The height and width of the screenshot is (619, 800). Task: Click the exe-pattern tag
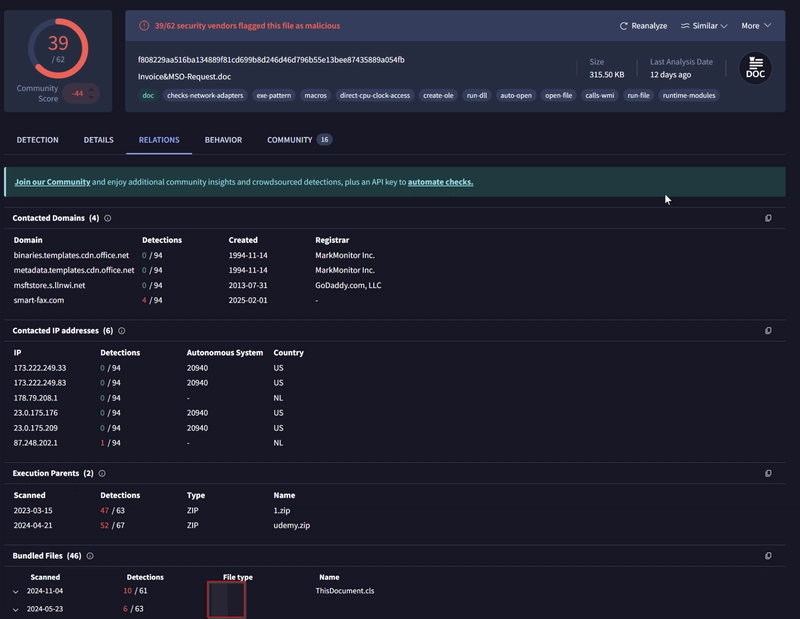pyautogui.click(x=273, y=95)
